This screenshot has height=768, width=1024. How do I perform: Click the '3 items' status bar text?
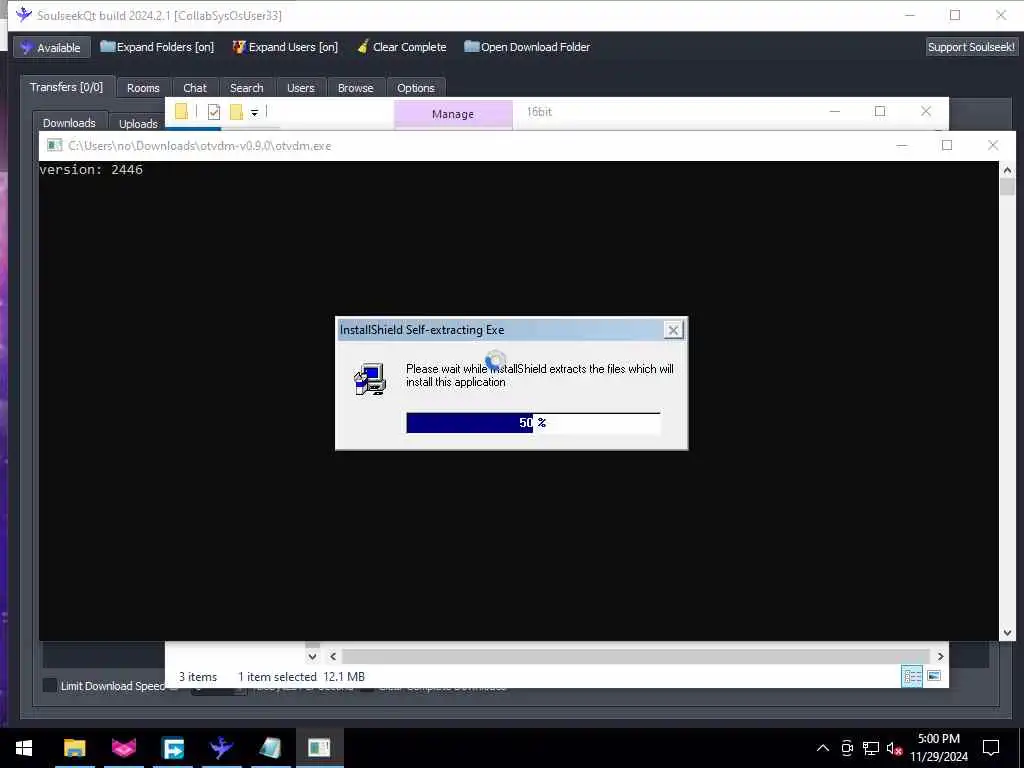coord(198,677)
